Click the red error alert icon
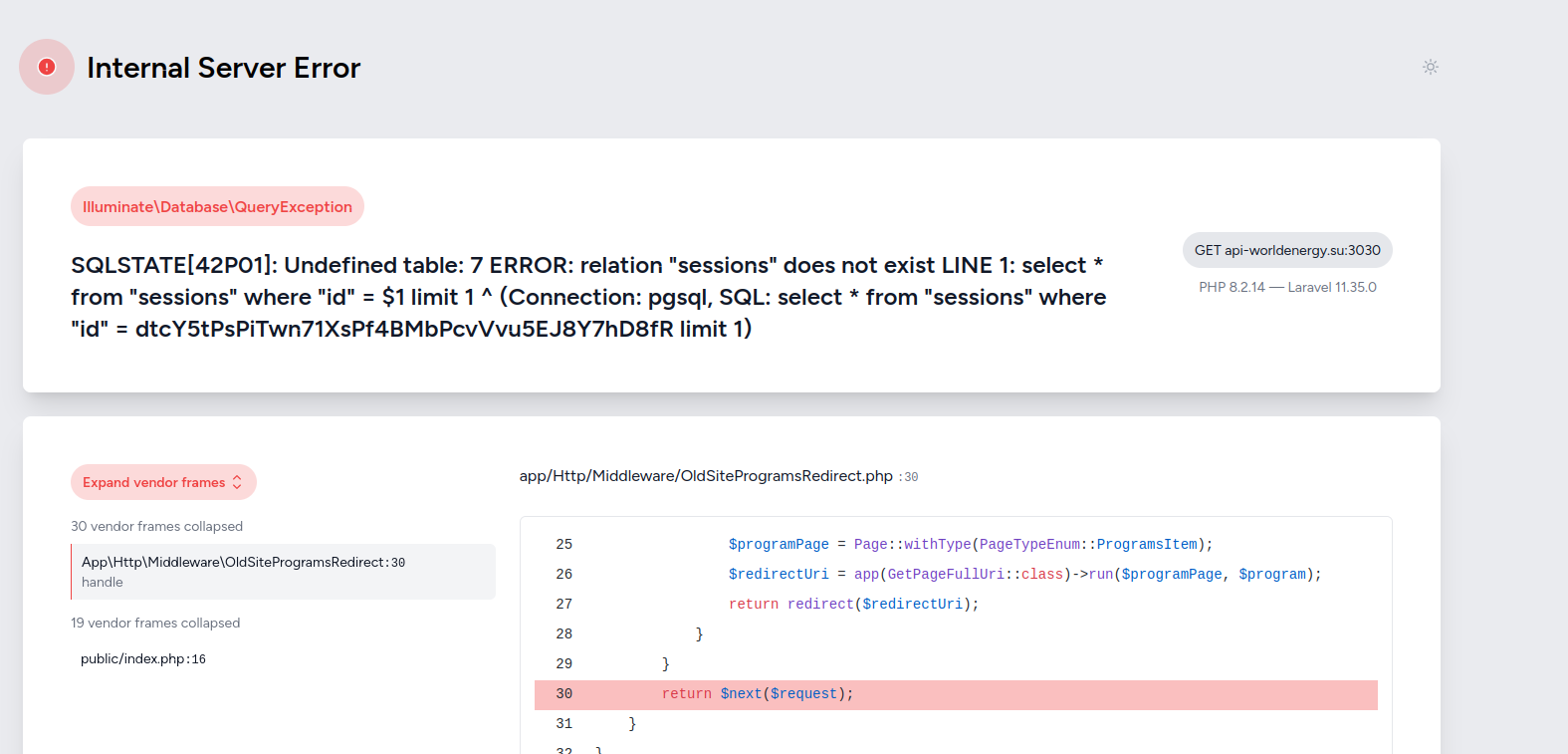The height and width of the screenshot is (754, 1568). tap(47, 67)
